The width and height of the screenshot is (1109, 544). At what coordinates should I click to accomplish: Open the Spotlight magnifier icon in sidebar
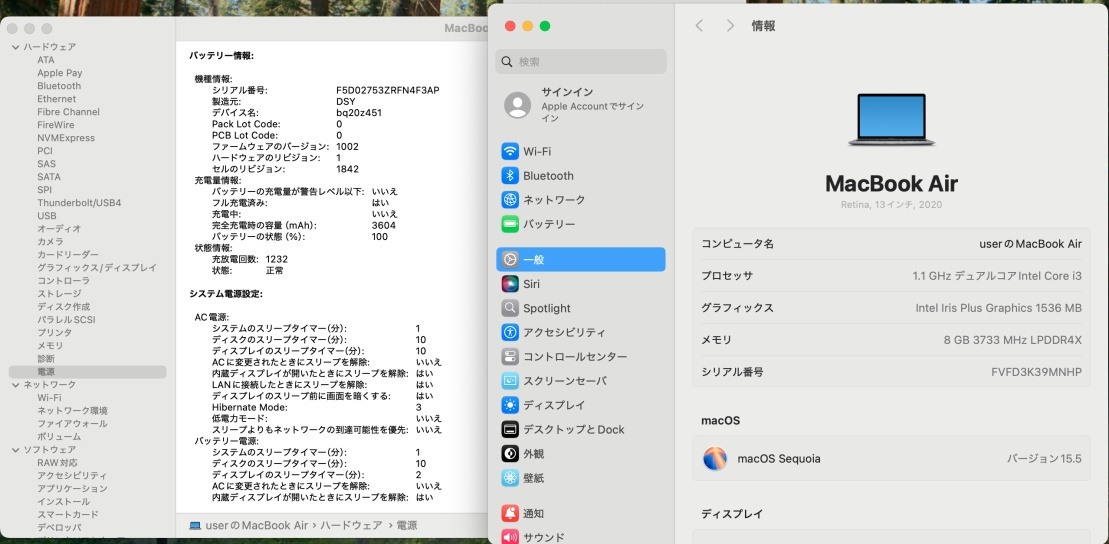coord(510,308)
